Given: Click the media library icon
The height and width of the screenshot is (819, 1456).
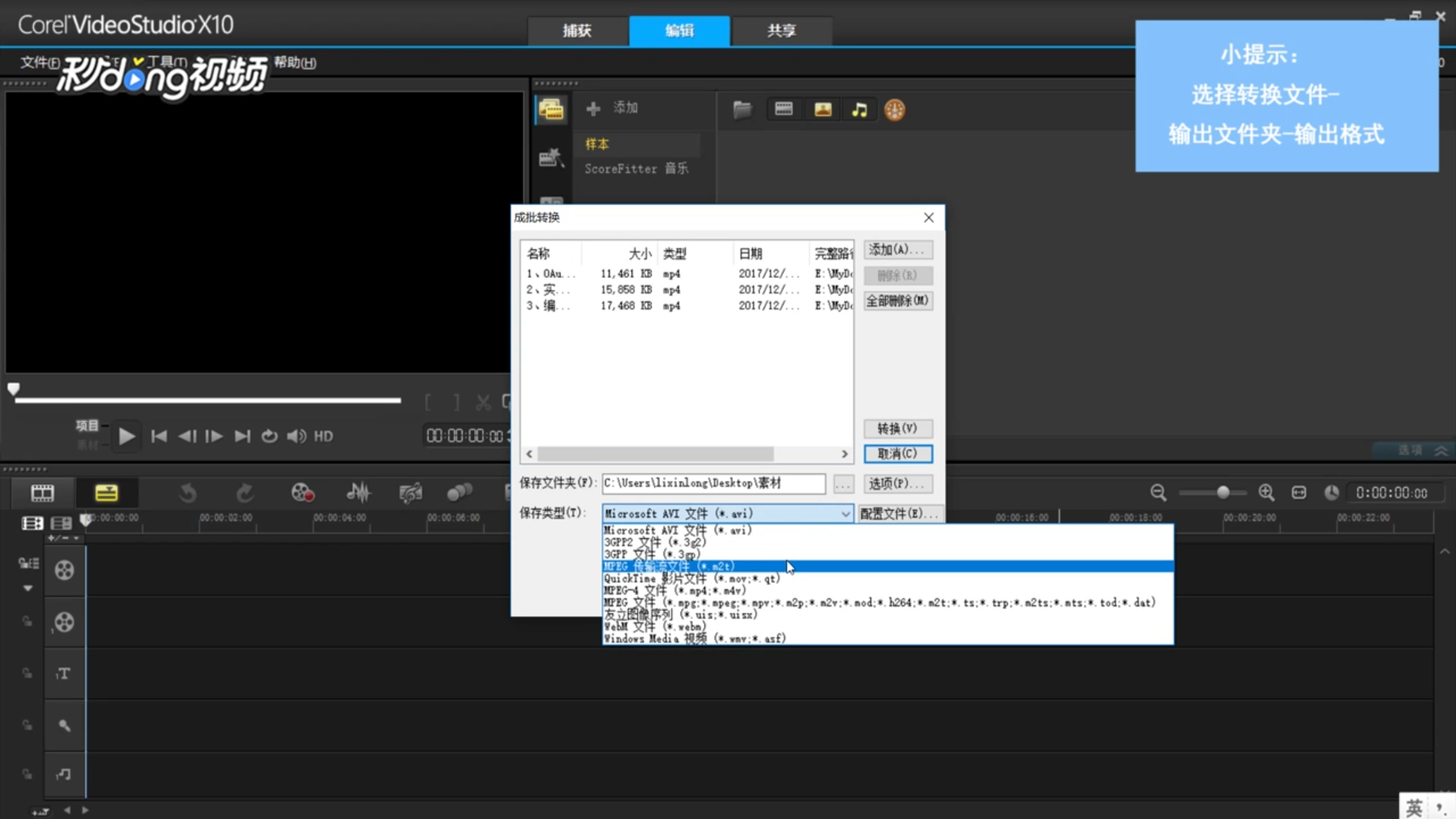Looking at the screenshot, I should coord(551,110).
